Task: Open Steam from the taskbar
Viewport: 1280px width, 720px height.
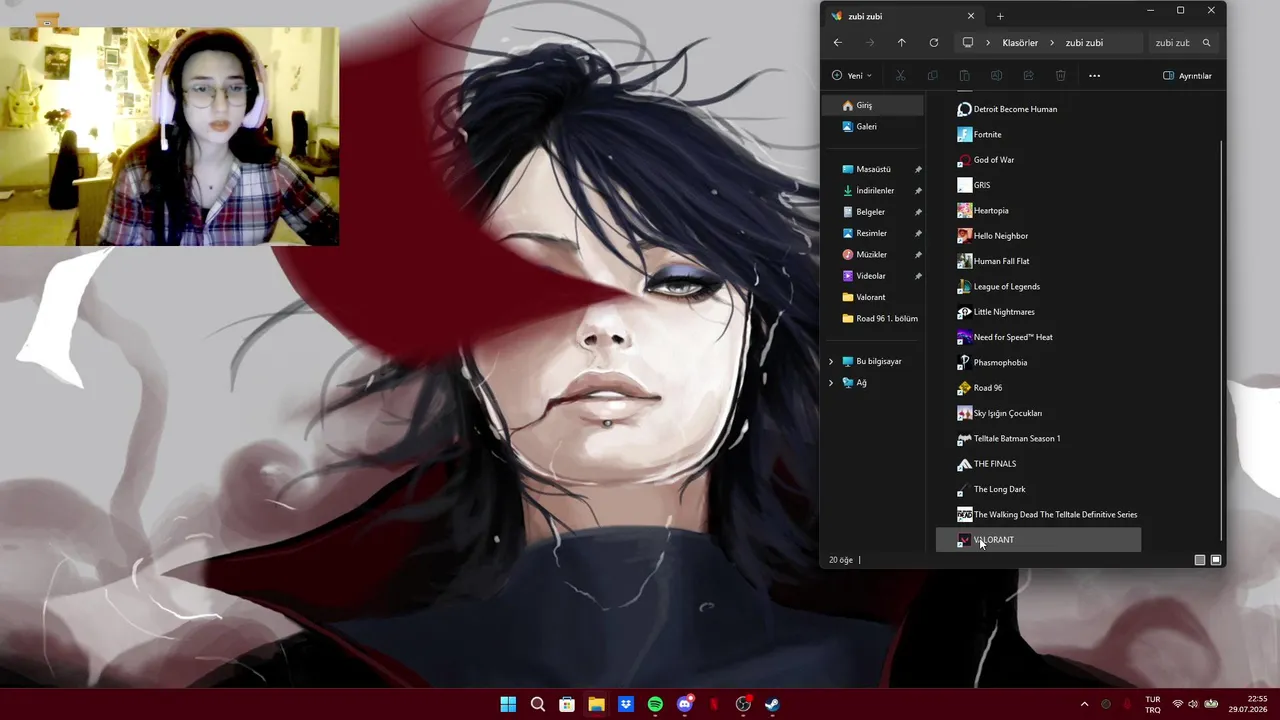Action: coord(773,704)
